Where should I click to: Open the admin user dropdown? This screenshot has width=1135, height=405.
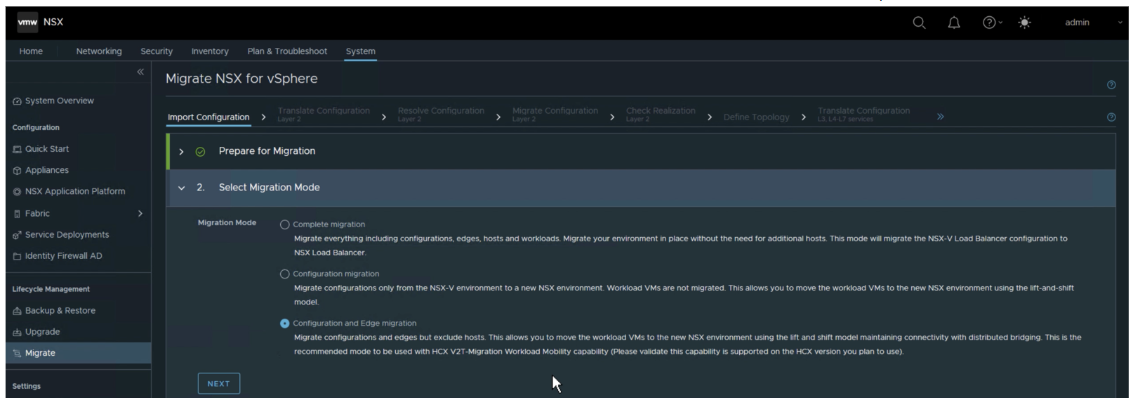1092,22
